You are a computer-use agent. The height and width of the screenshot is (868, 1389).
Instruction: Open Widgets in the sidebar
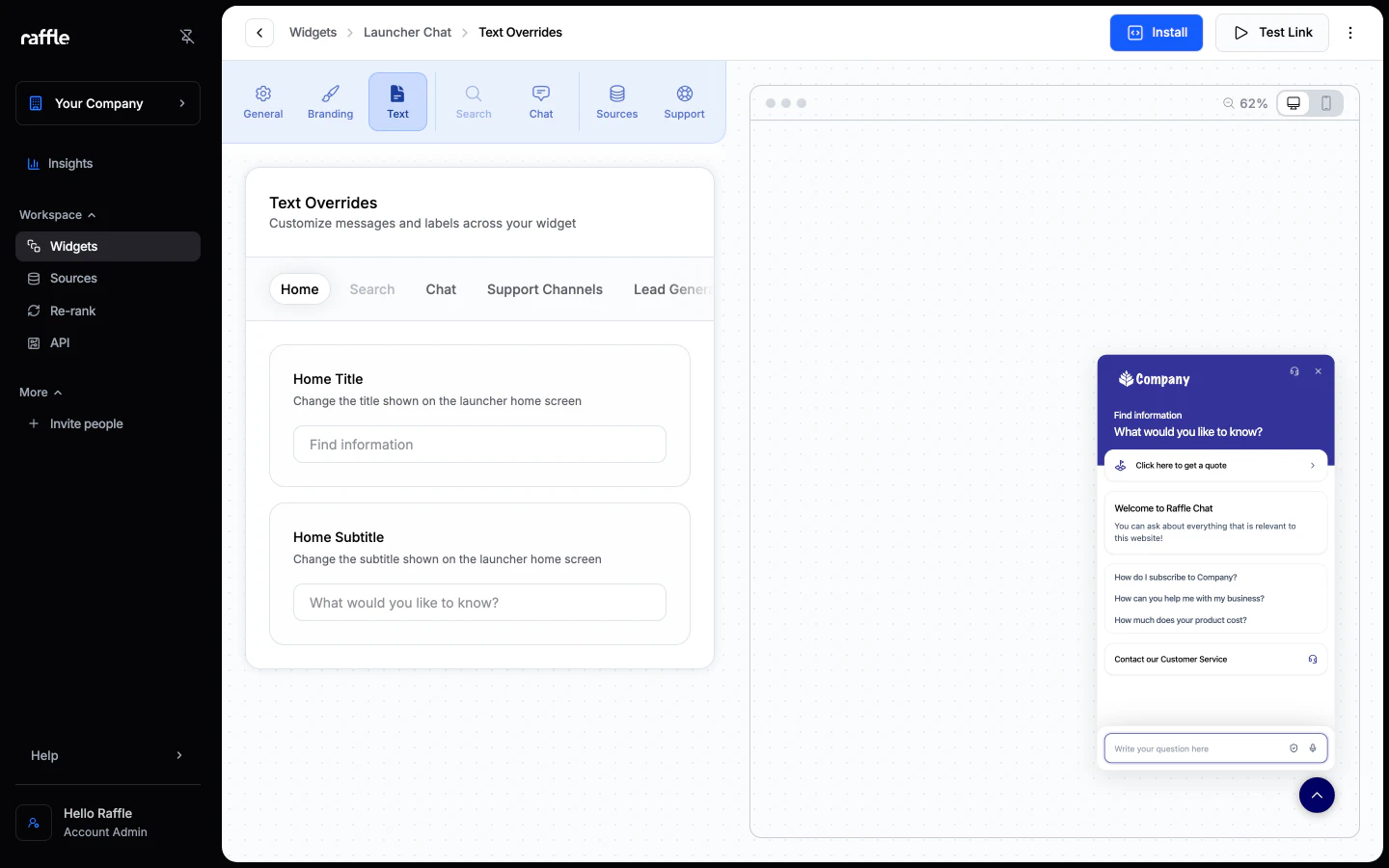point(108,246)
